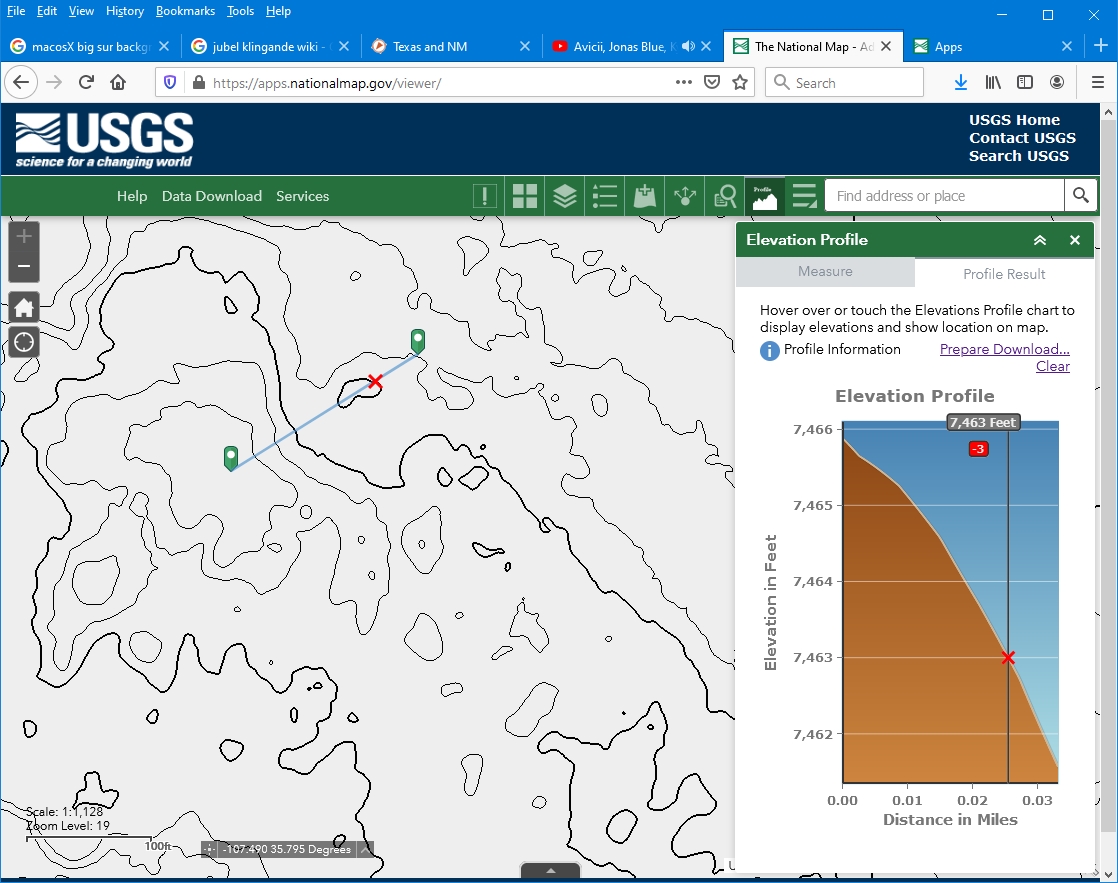Screen dimensions: 1118x883
Task: Zoom out the map with minus button
Action: [24, 267]
